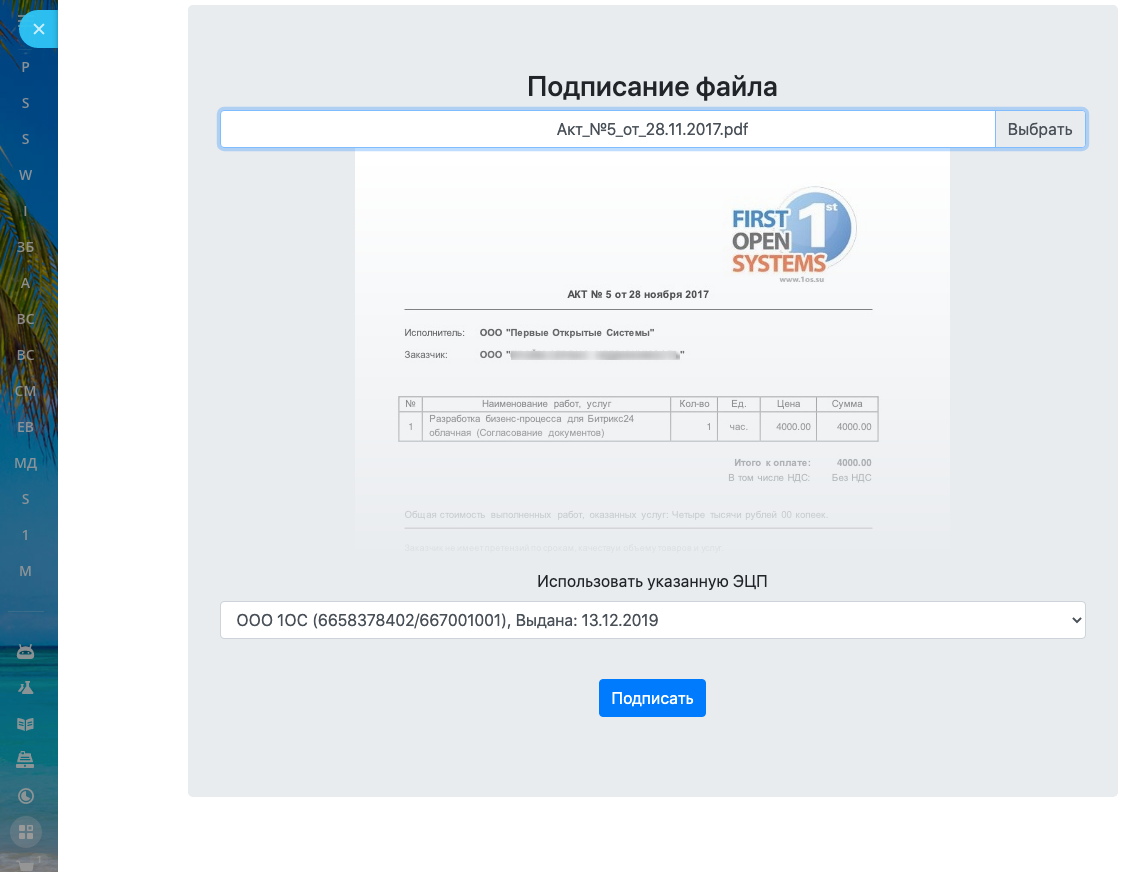Open the four-squares apps grid icon
The width and height of the screenshot is (1143, 872).
click(26, 832)
